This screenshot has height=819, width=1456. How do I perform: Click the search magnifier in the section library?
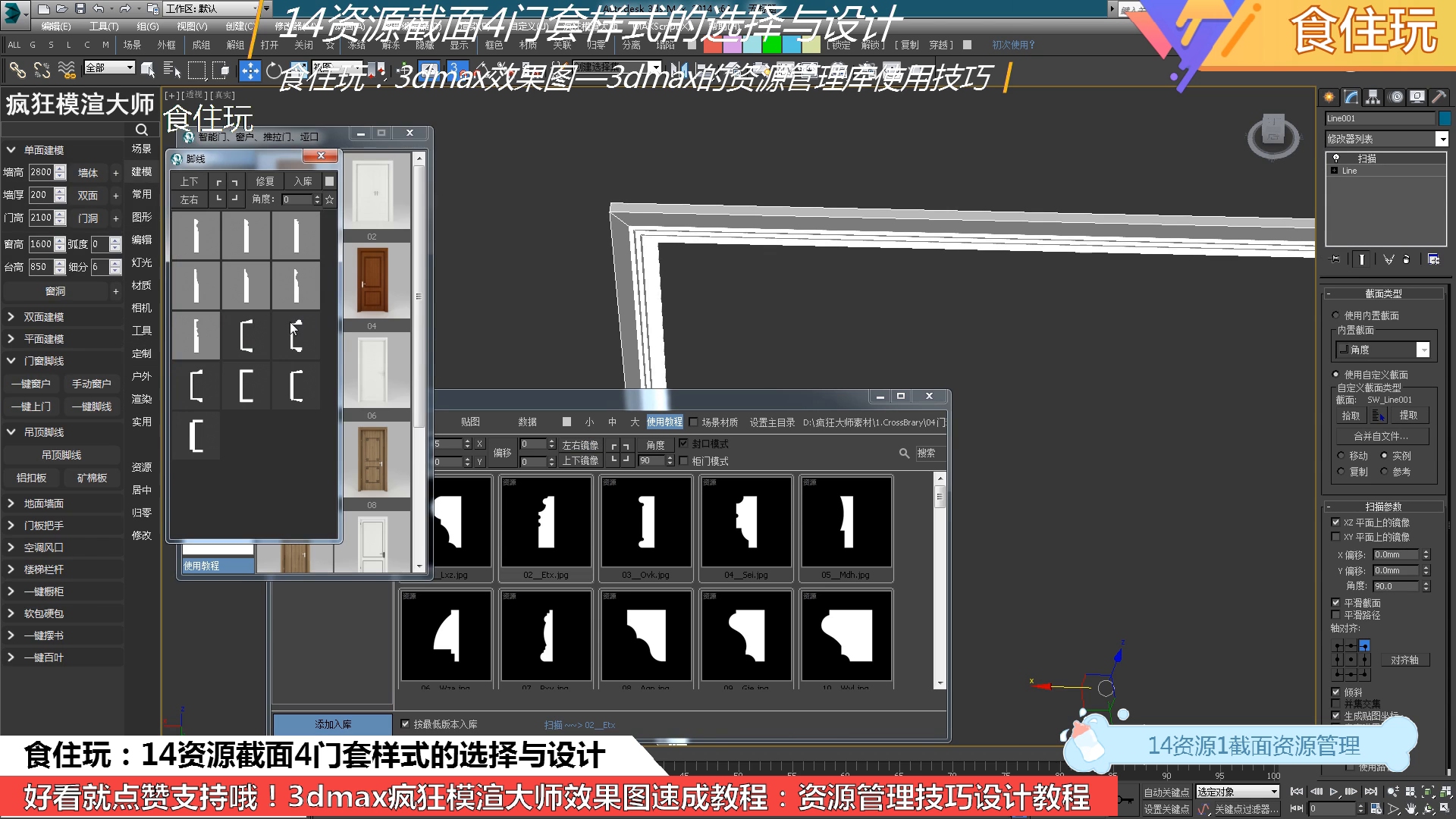point(904,453)
